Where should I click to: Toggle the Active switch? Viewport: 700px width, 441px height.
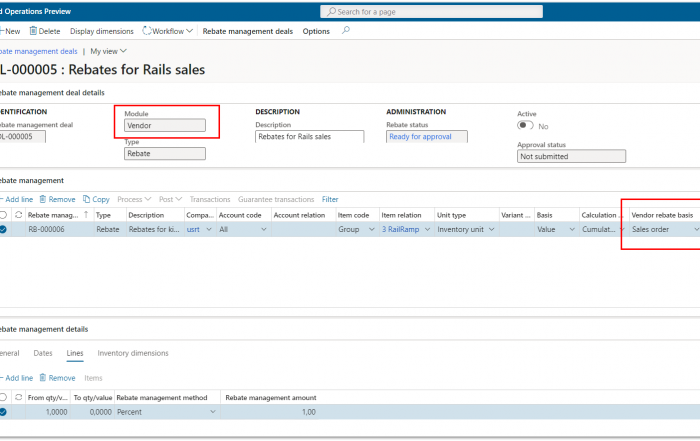525,125
